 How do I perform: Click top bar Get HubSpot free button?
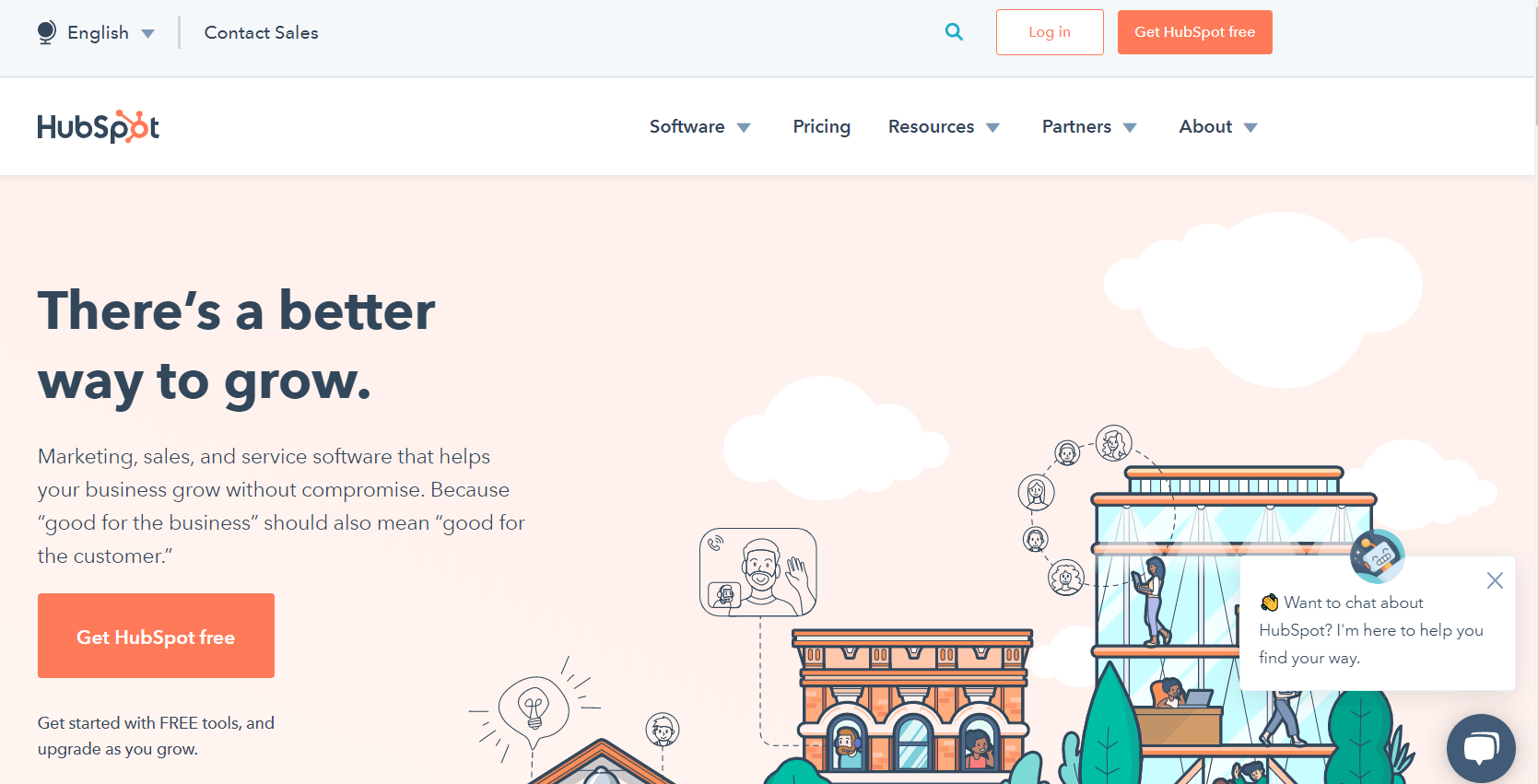[1194, 32]
